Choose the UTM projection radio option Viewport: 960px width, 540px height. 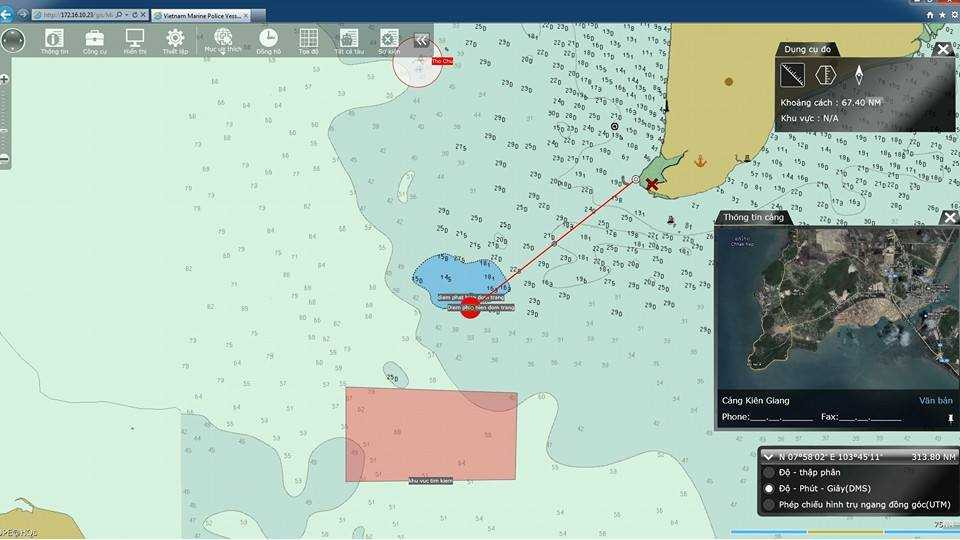click(768, 505)
